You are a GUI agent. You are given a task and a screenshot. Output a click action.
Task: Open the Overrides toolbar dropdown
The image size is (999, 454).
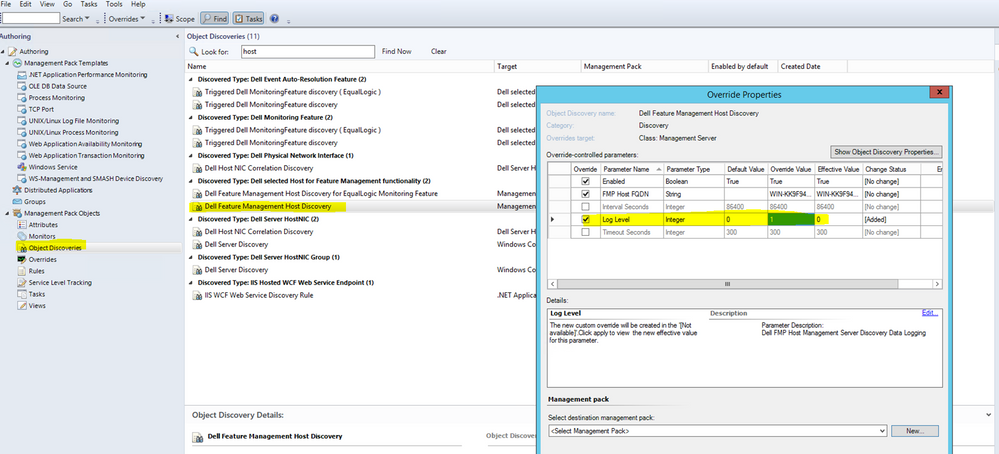[x=127, y=19]
